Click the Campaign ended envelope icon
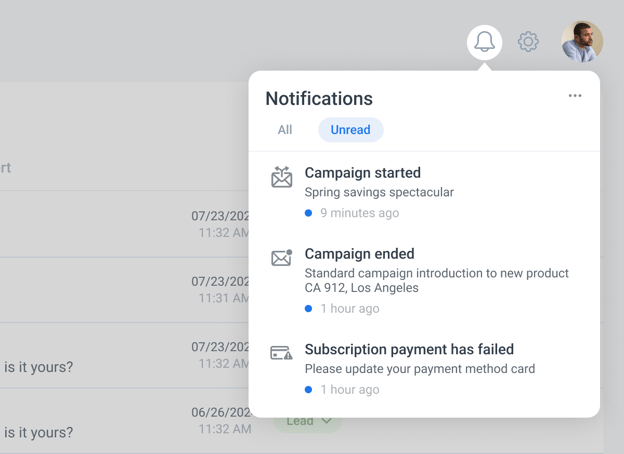 282,258
